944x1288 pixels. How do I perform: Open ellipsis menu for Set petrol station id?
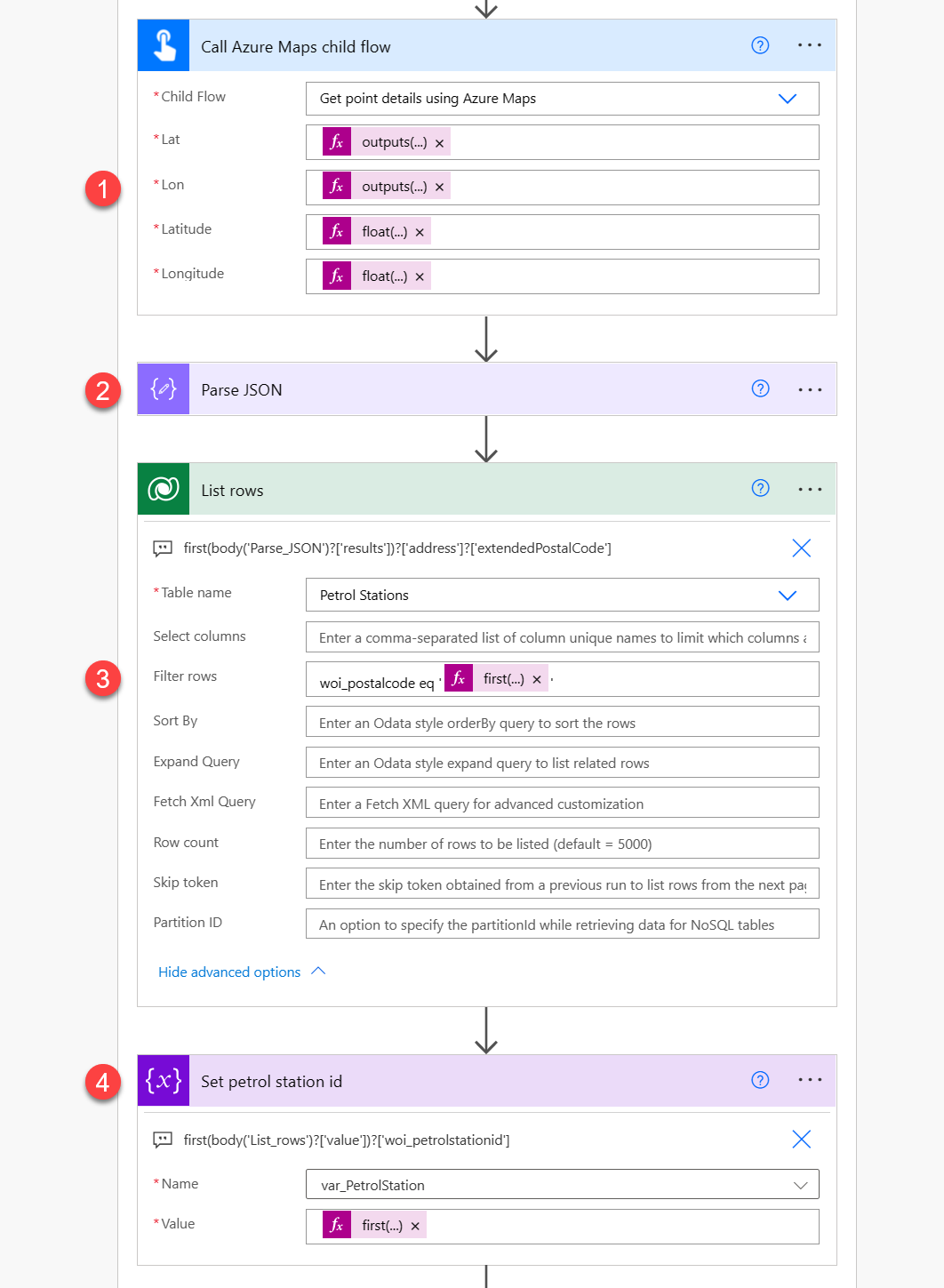[810, 1080]
